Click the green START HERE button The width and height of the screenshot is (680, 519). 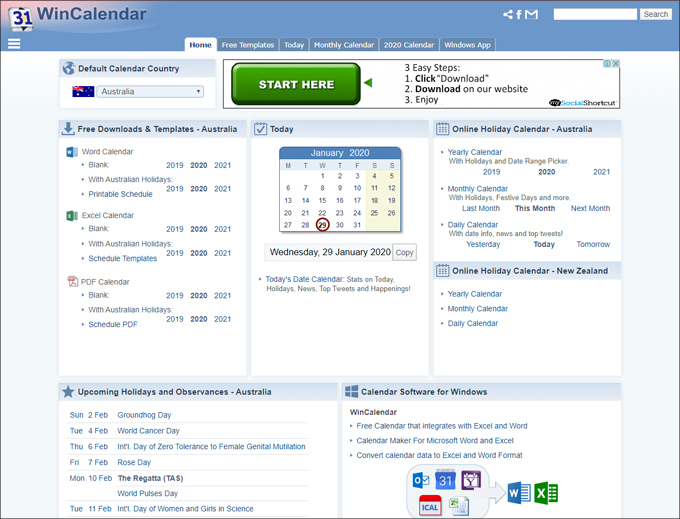click(296, 85)
